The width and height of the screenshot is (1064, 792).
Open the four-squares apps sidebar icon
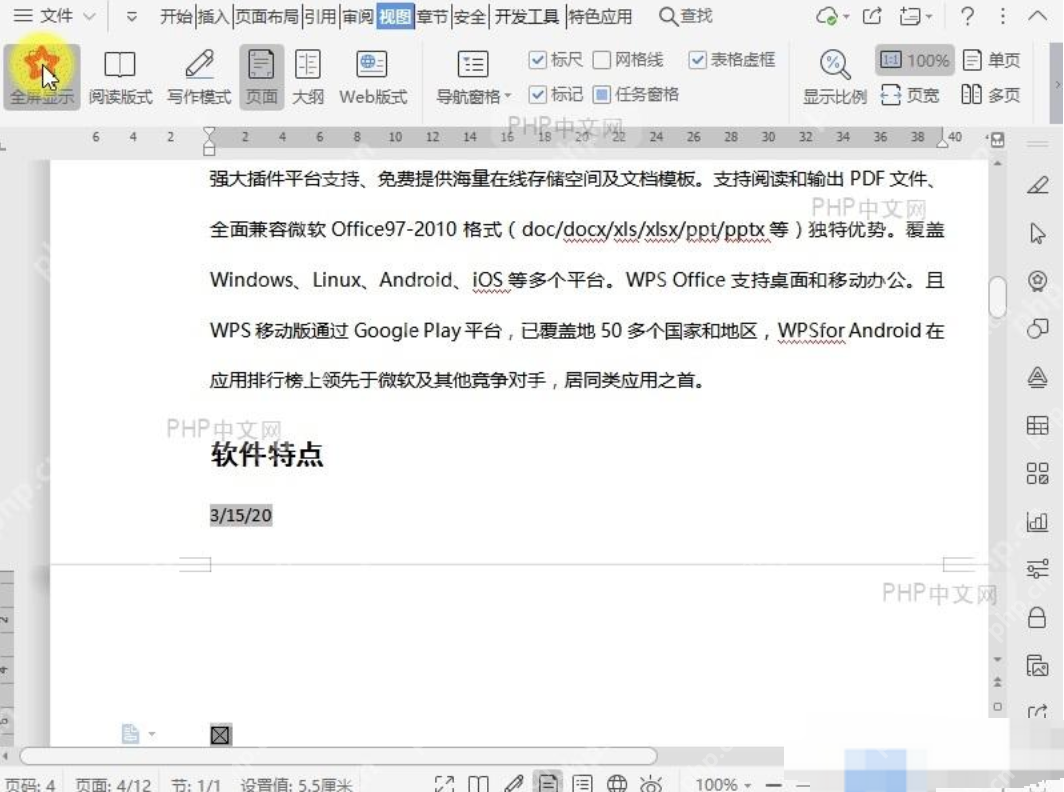tap(1037, 473)
